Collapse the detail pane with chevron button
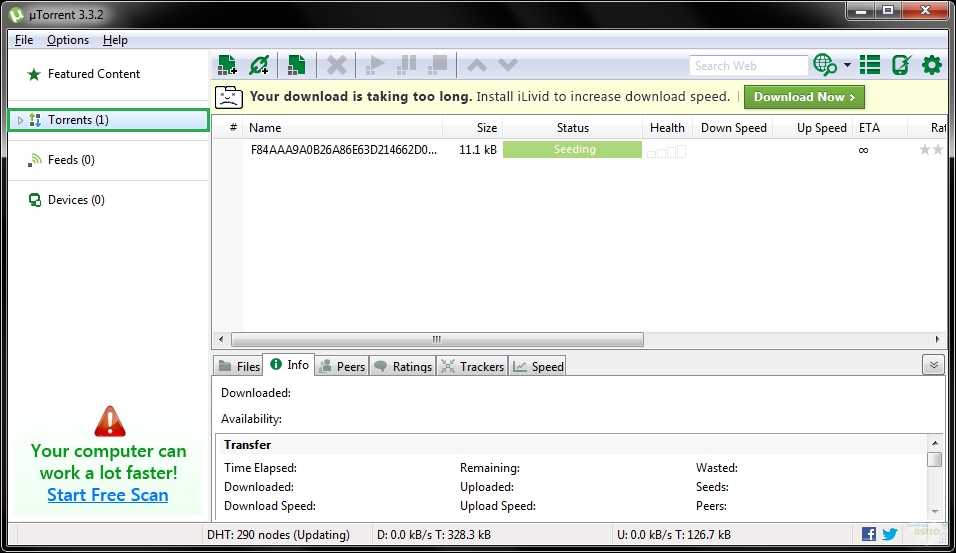Screen dimensions: 956x553 pyautogui.click(x=933, y=365)
